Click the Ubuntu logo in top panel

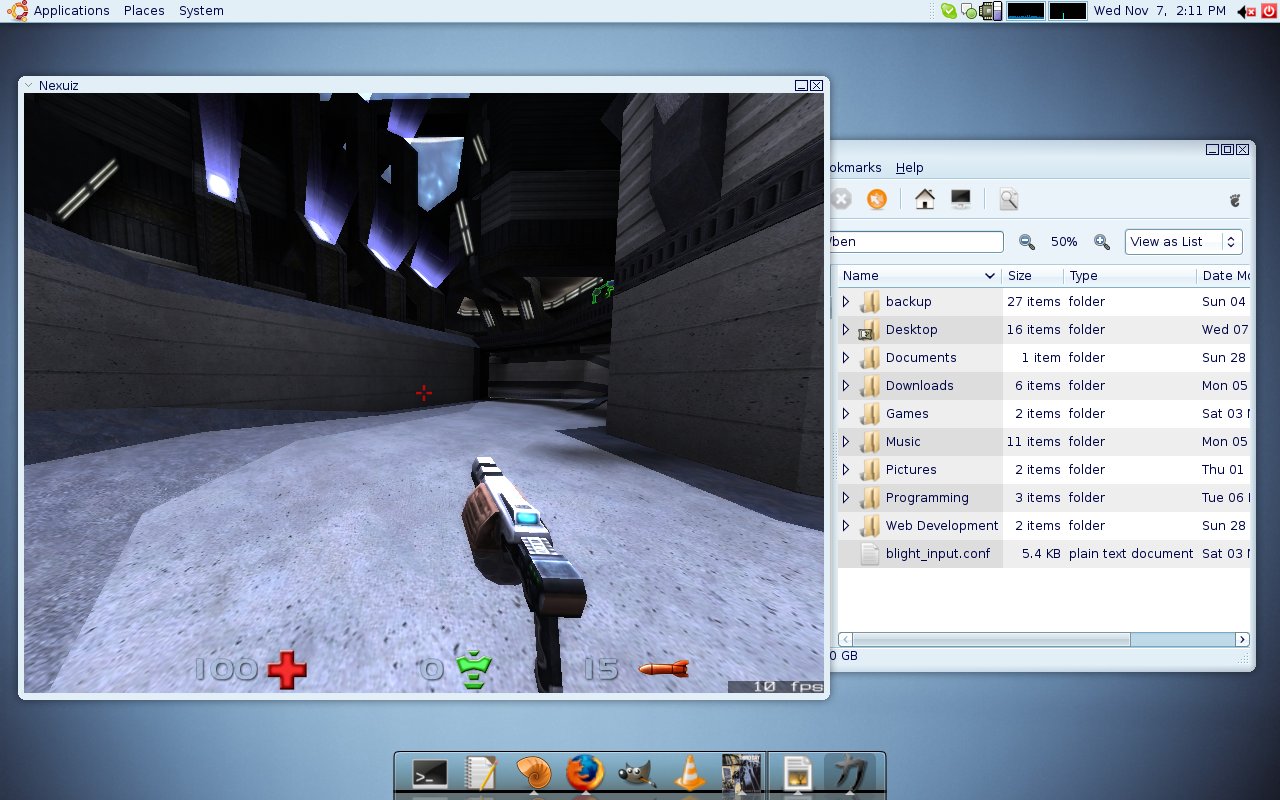[x=17, y=11]
